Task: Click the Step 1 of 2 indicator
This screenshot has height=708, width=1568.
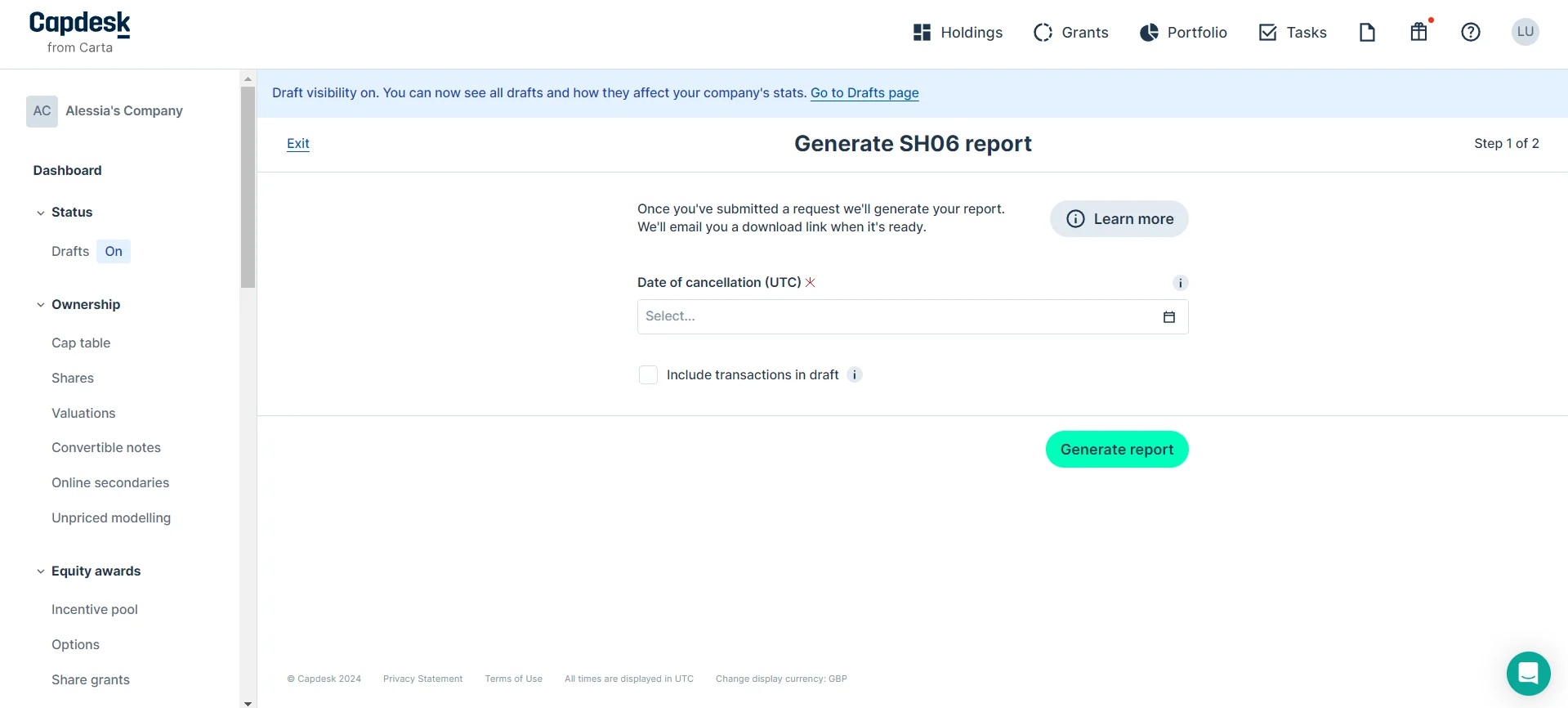Action: click(x=1507, y=144)
